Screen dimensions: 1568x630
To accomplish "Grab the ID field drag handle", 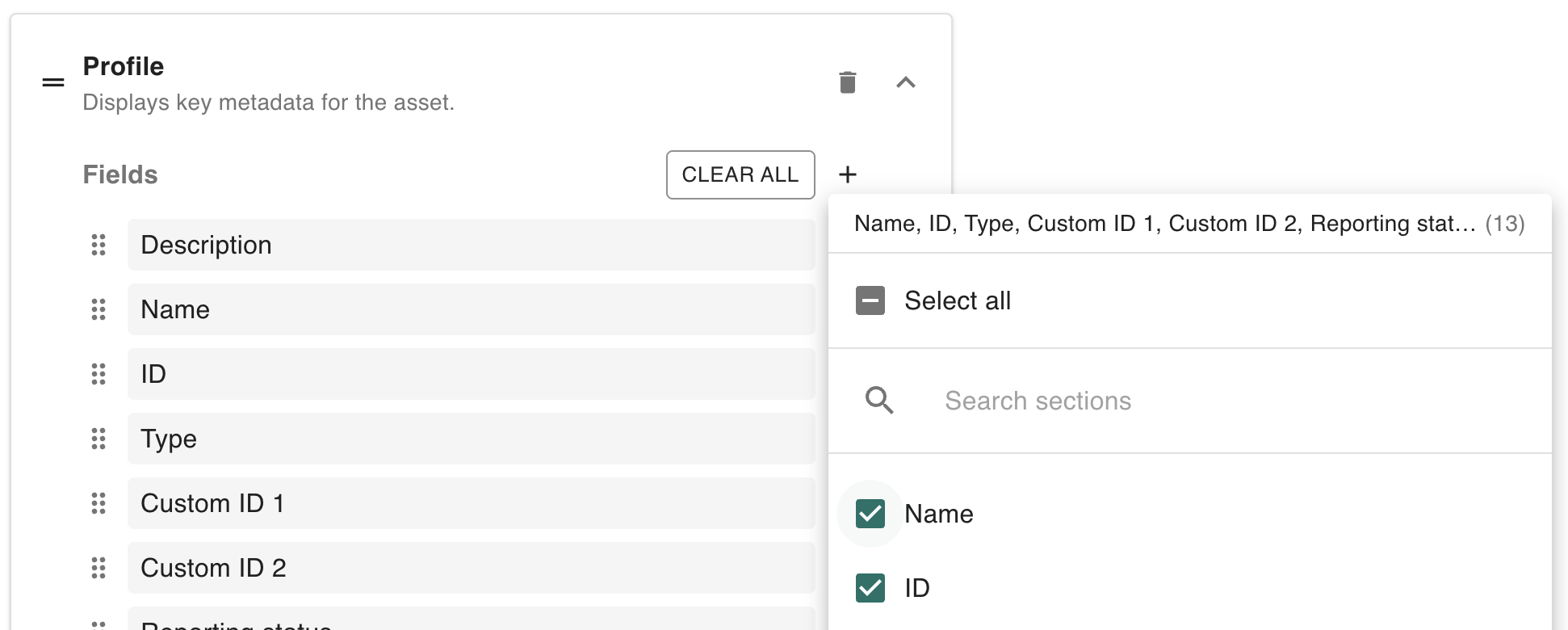I will pos(99,374).
